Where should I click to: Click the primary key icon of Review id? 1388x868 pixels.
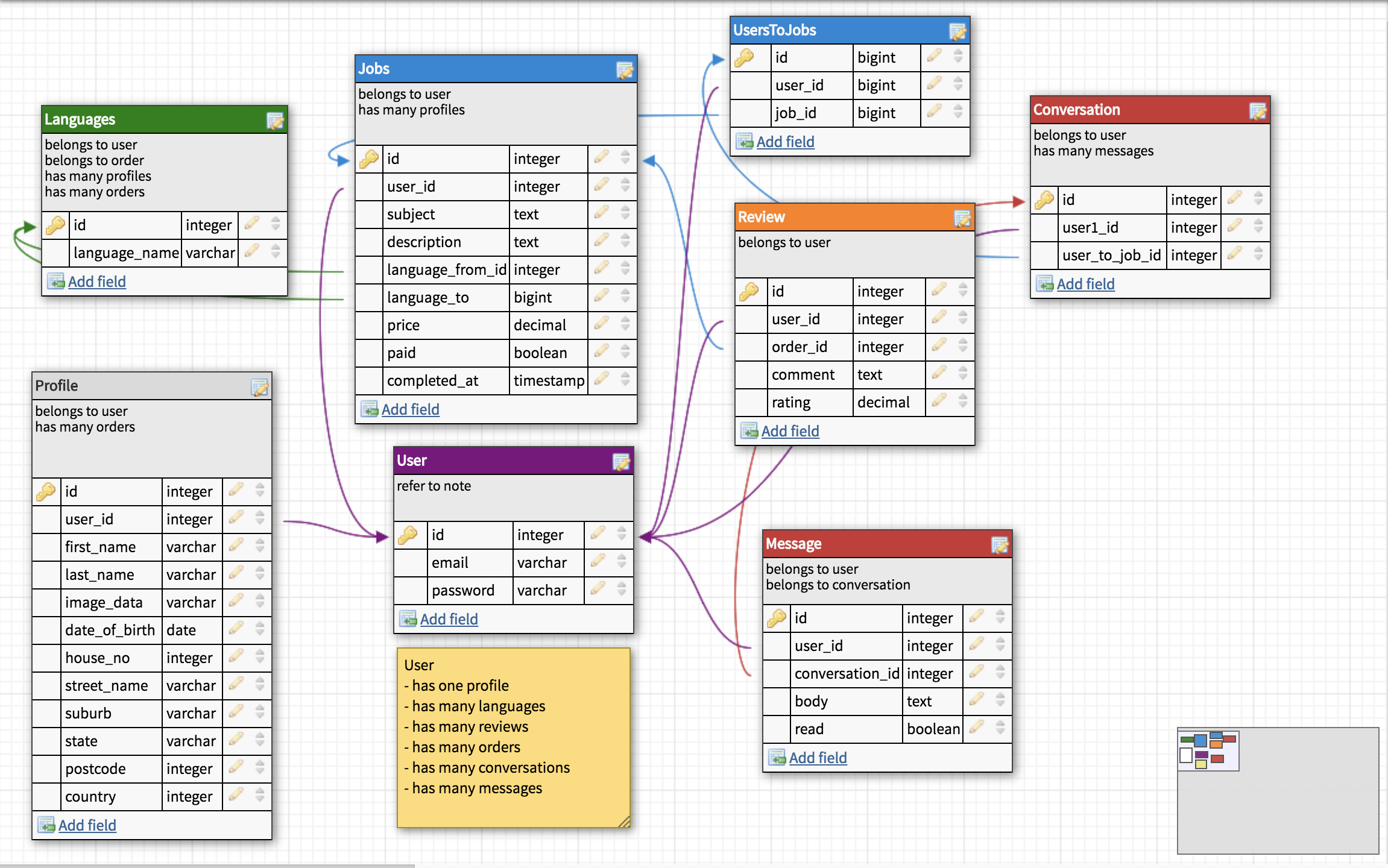(749, 292)
